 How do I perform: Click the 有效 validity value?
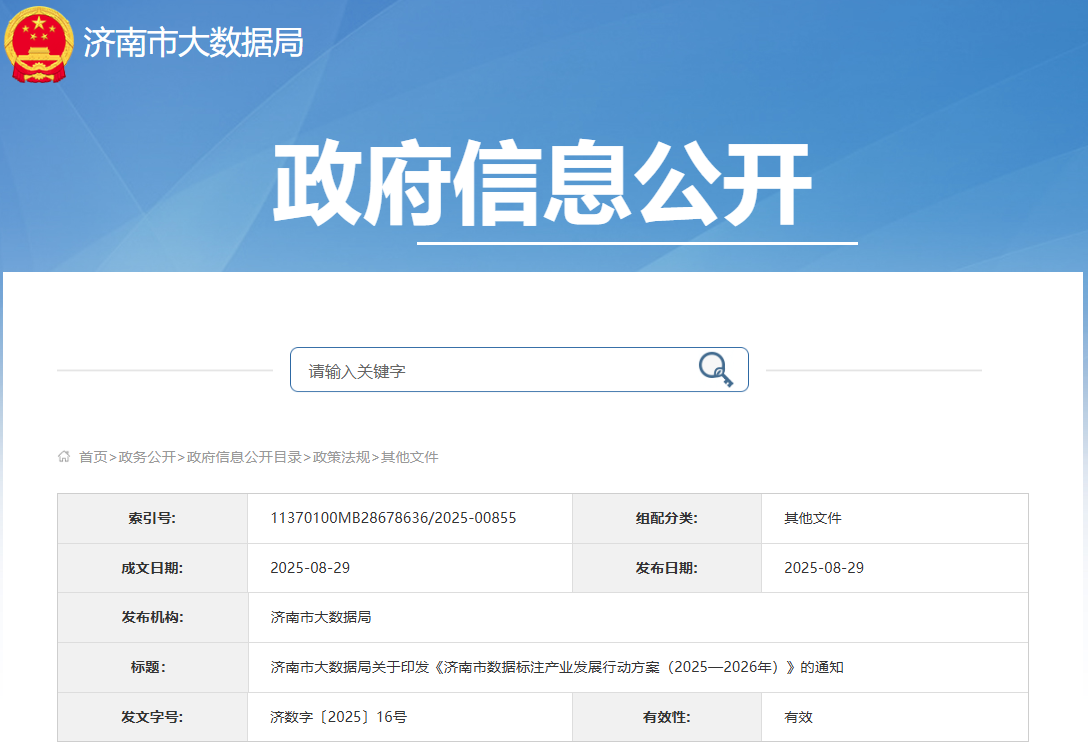pyautogui.click(x=798, y=717)
